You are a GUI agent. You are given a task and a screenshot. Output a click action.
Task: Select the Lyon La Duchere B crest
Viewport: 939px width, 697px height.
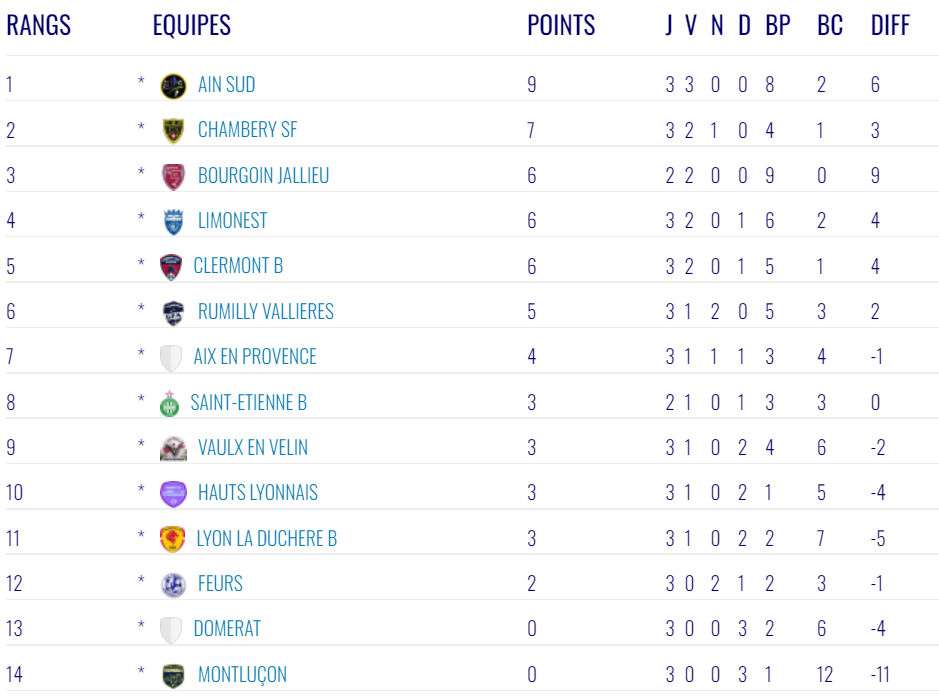(172, 539)
